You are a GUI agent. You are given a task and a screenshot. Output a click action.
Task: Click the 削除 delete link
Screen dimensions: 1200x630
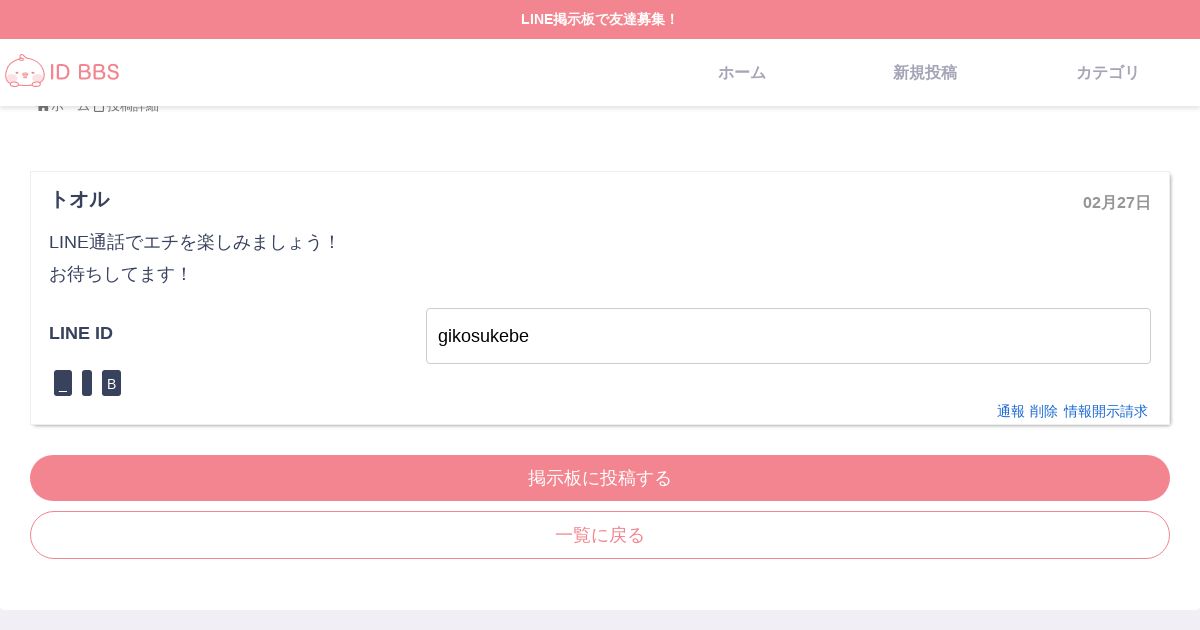click(x=1044, y=411)
